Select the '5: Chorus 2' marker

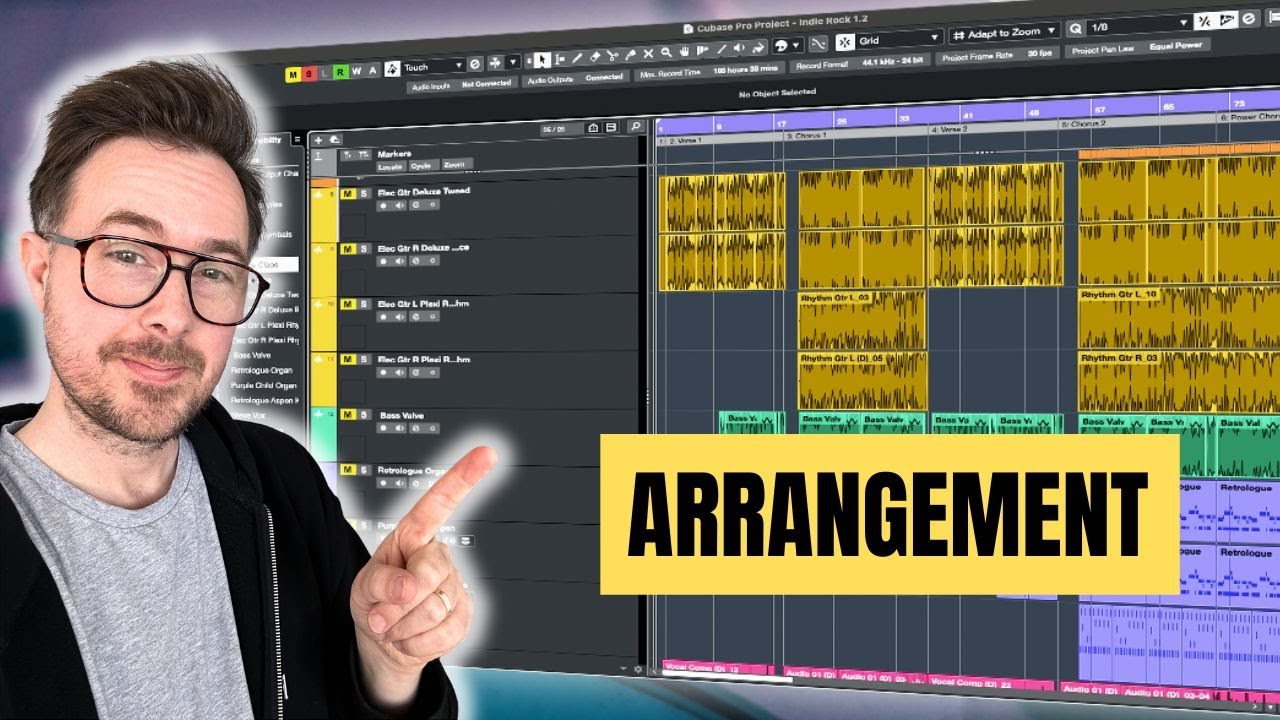pyautogui.click(x=1083, y=125)
